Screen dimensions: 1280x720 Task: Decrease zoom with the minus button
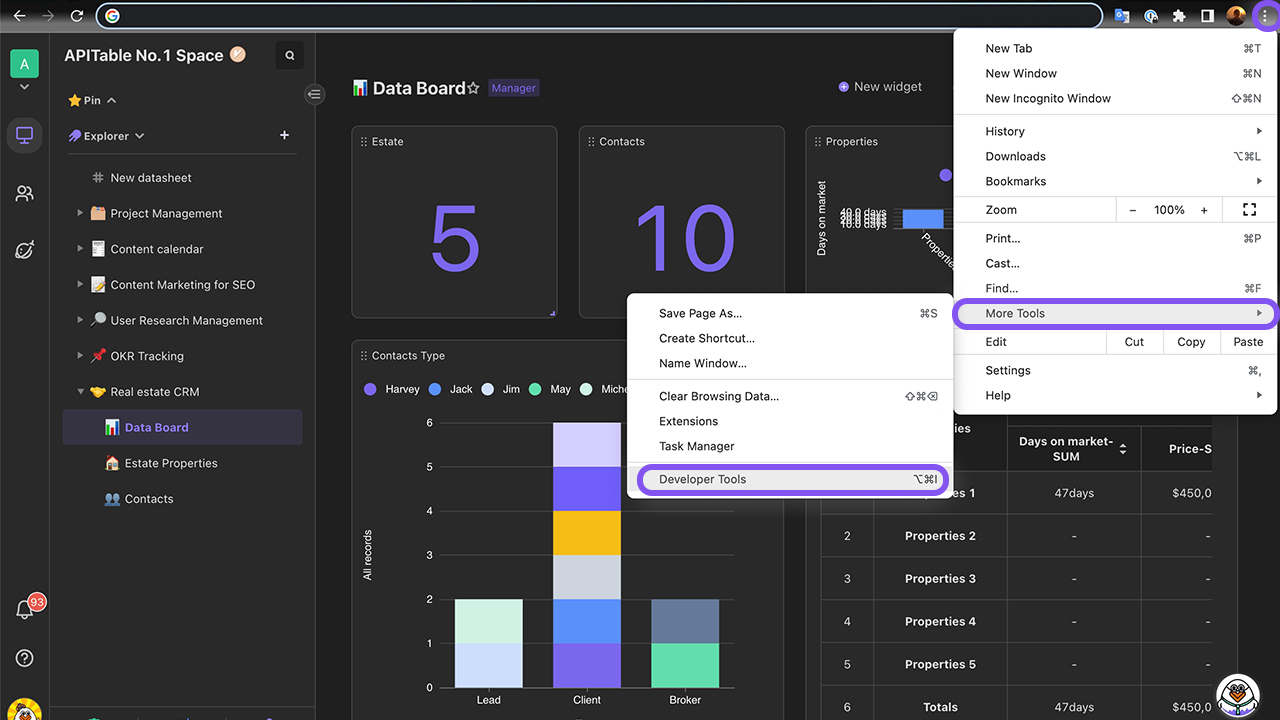click(x=1133, y=210)
